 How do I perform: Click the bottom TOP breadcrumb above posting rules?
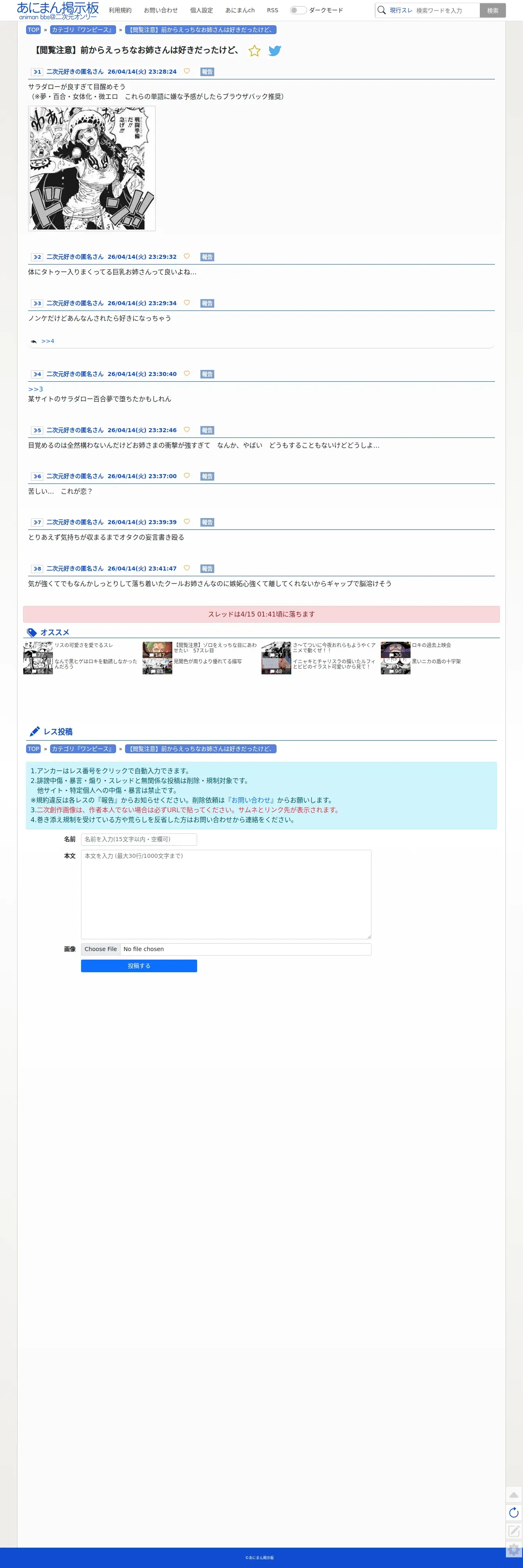pos(33,749)
